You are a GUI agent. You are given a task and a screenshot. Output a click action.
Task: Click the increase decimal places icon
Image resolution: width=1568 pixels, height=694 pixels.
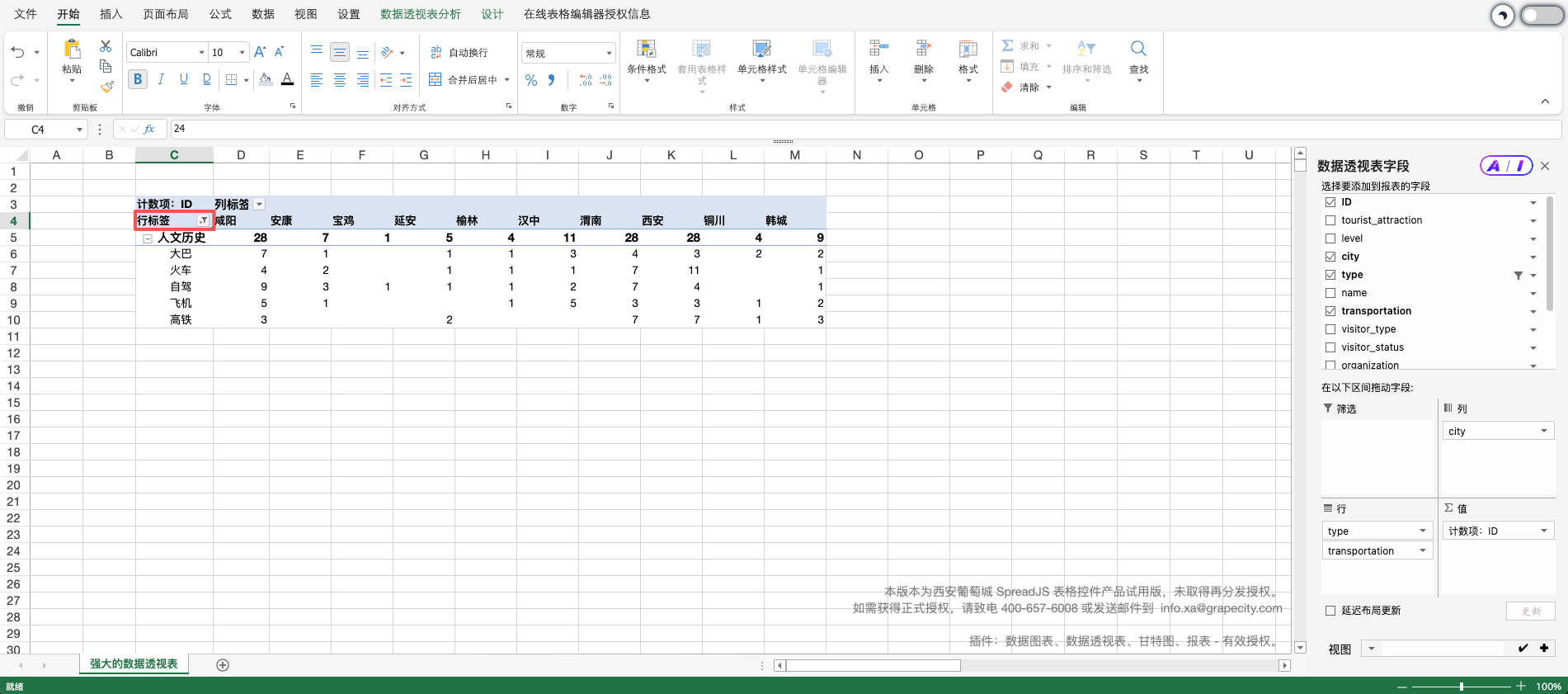click(586, 80)
